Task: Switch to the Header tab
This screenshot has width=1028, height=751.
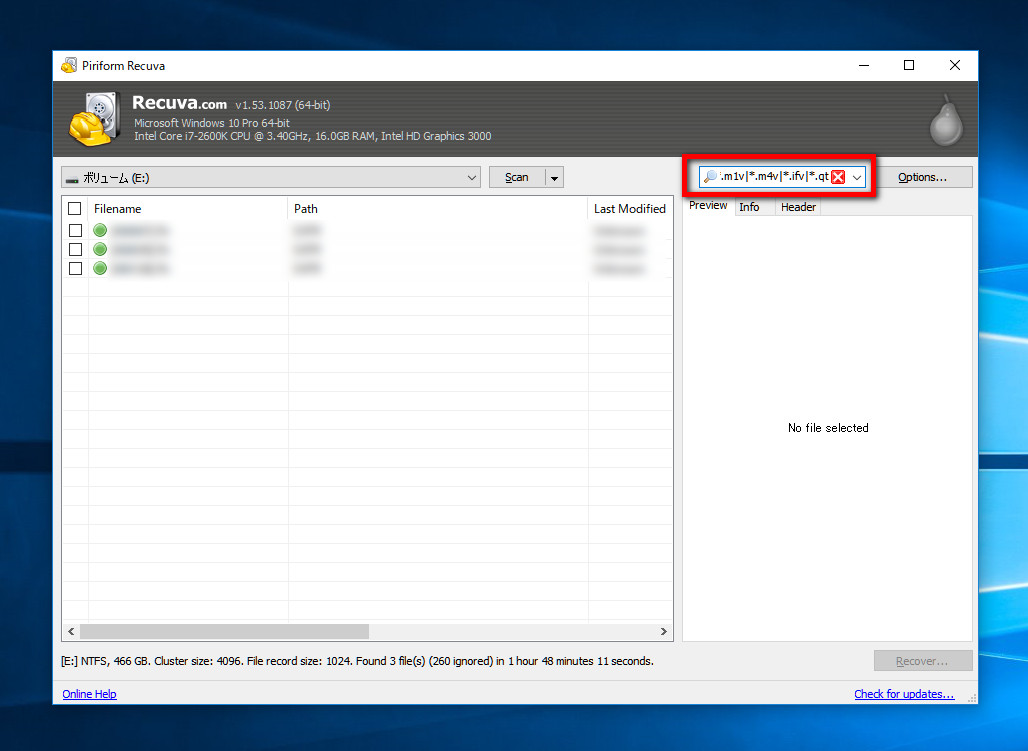Action: (x=799, y=207)
